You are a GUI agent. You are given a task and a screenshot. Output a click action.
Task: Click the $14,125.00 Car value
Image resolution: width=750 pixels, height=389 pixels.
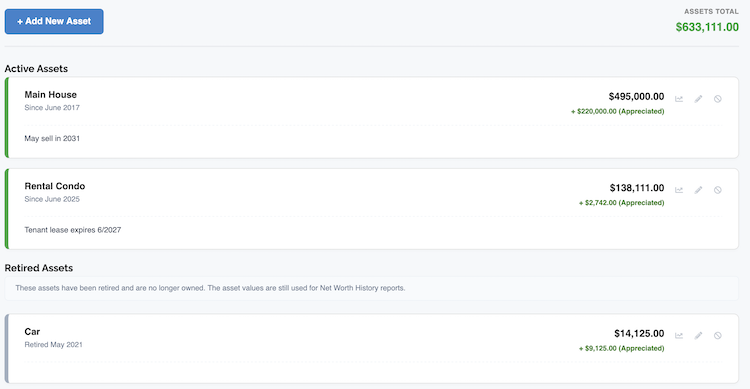[x=639, y=333]
